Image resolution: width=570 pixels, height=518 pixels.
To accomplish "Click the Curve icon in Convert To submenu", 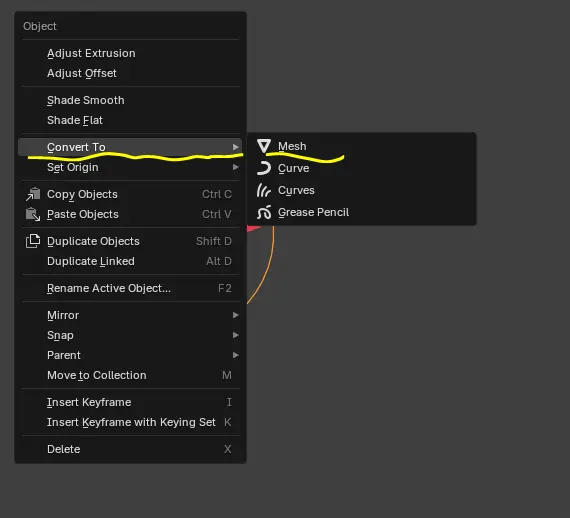I will (x=264, y=168).
